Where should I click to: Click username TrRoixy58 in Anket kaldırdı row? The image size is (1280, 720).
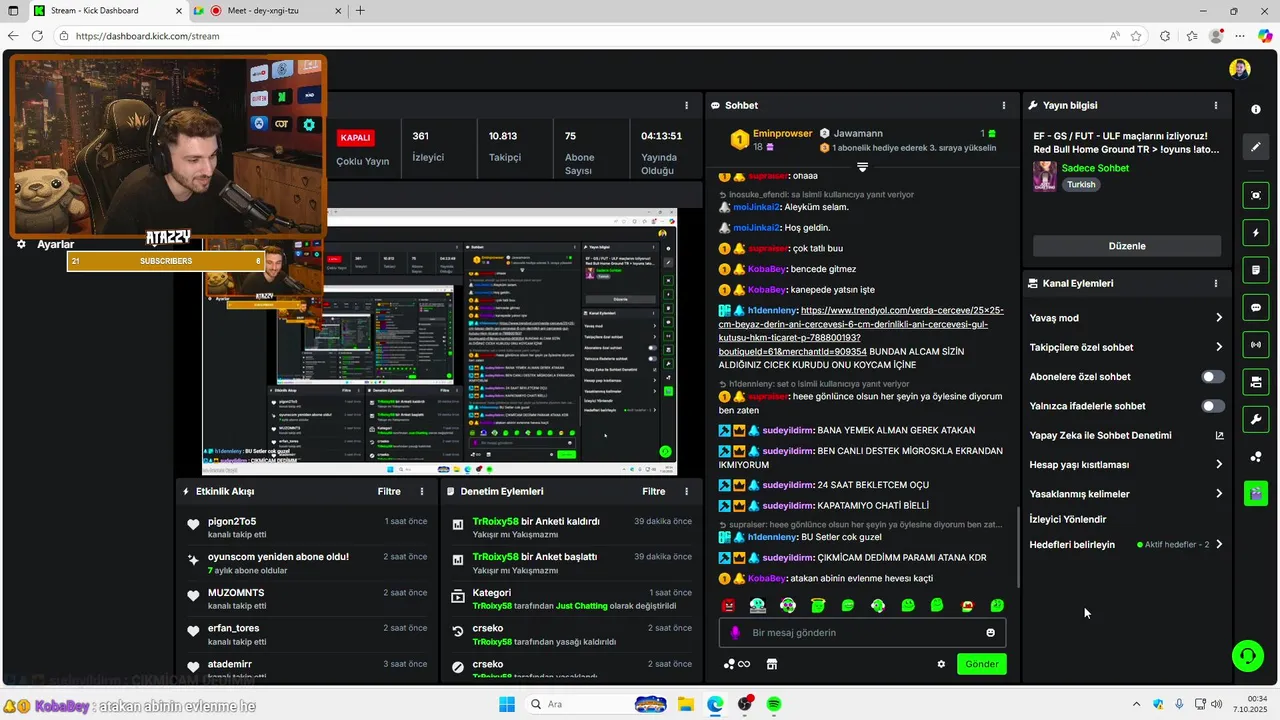point(495,521)
